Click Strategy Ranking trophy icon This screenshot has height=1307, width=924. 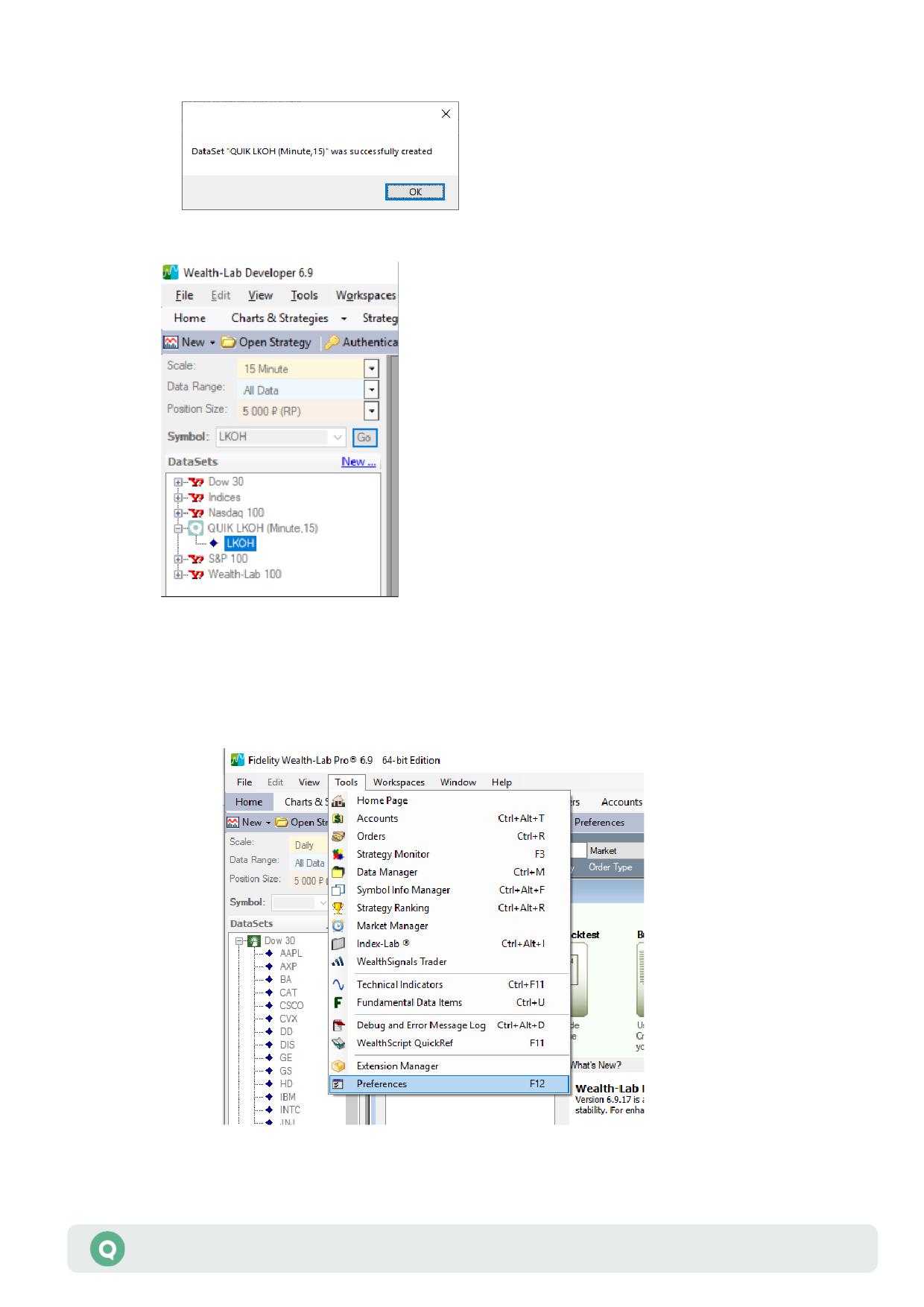click(338, 908)
